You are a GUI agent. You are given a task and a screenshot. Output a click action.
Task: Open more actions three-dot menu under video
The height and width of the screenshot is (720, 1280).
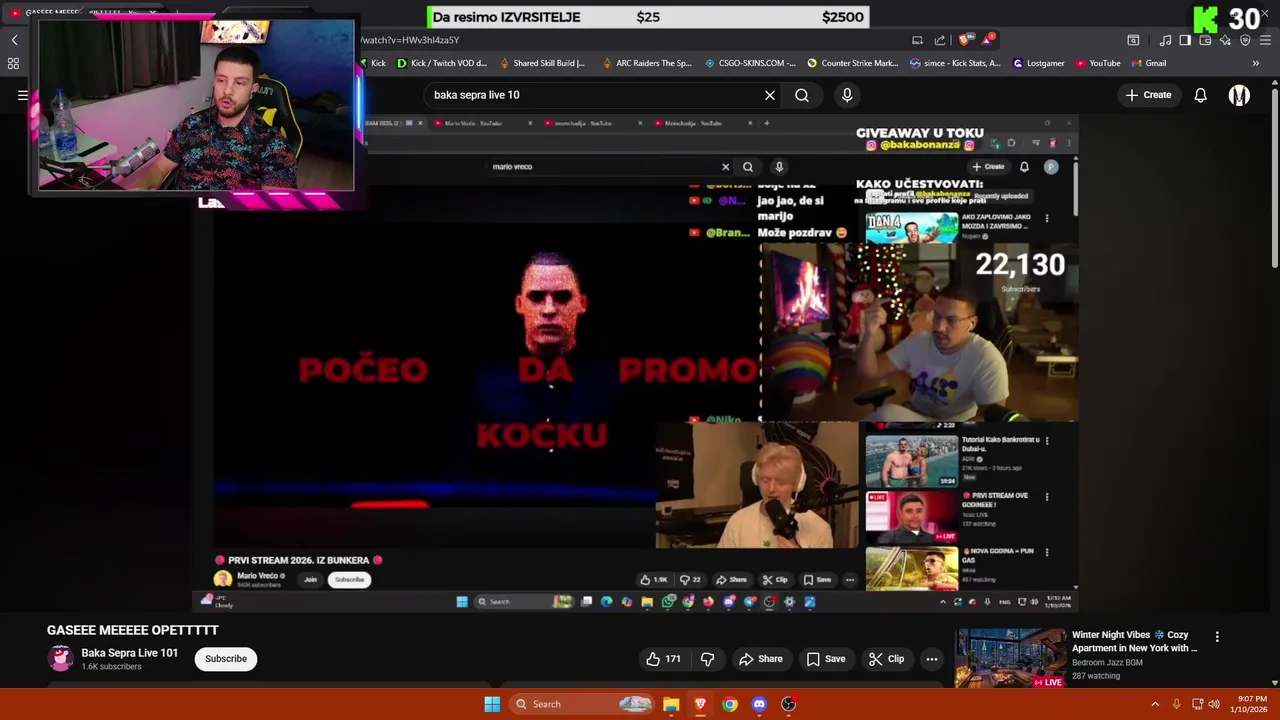(931, 659)
